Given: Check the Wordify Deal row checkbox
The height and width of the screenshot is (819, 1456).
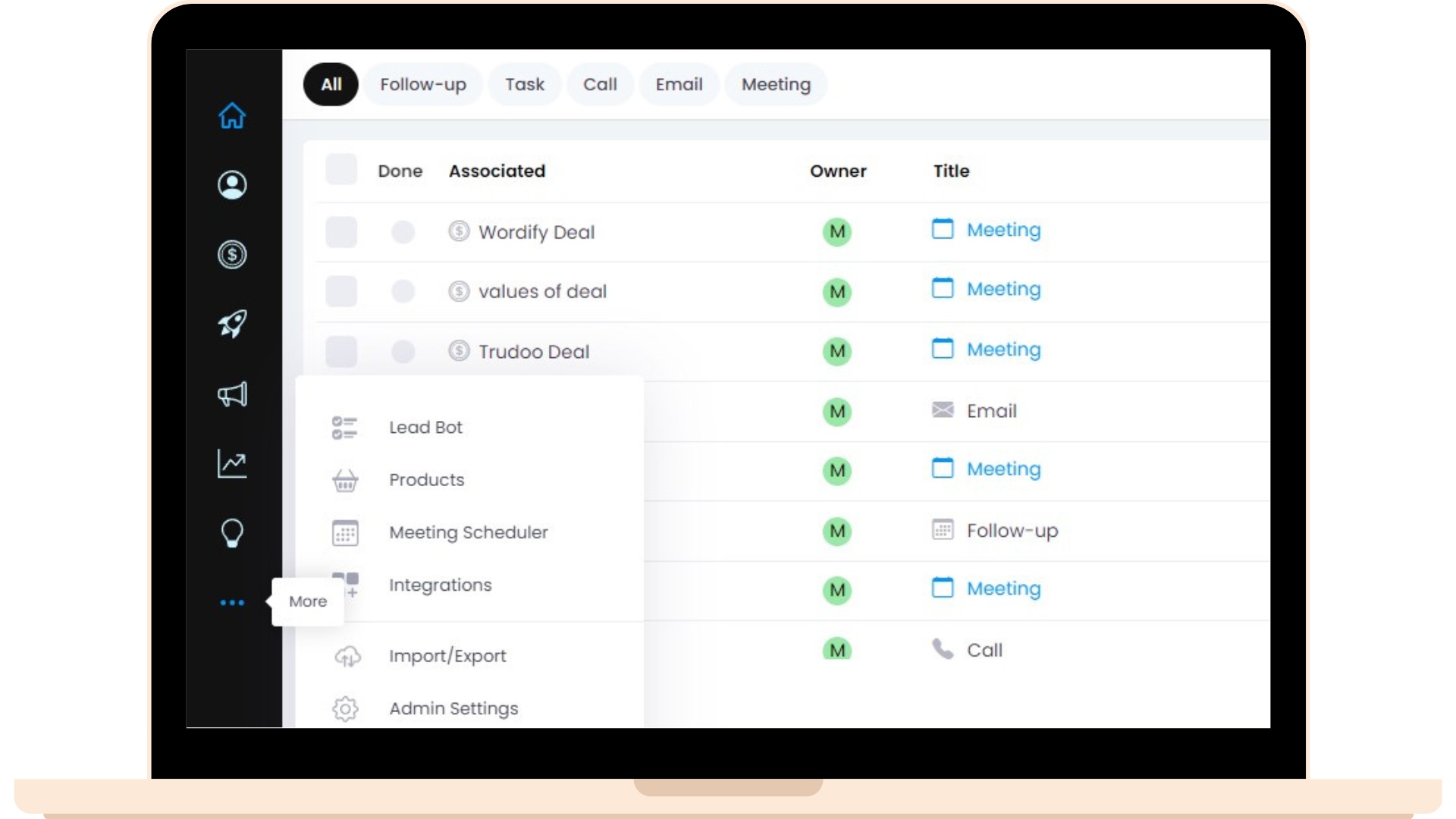Looking at the screenshot, I should 341,232.
